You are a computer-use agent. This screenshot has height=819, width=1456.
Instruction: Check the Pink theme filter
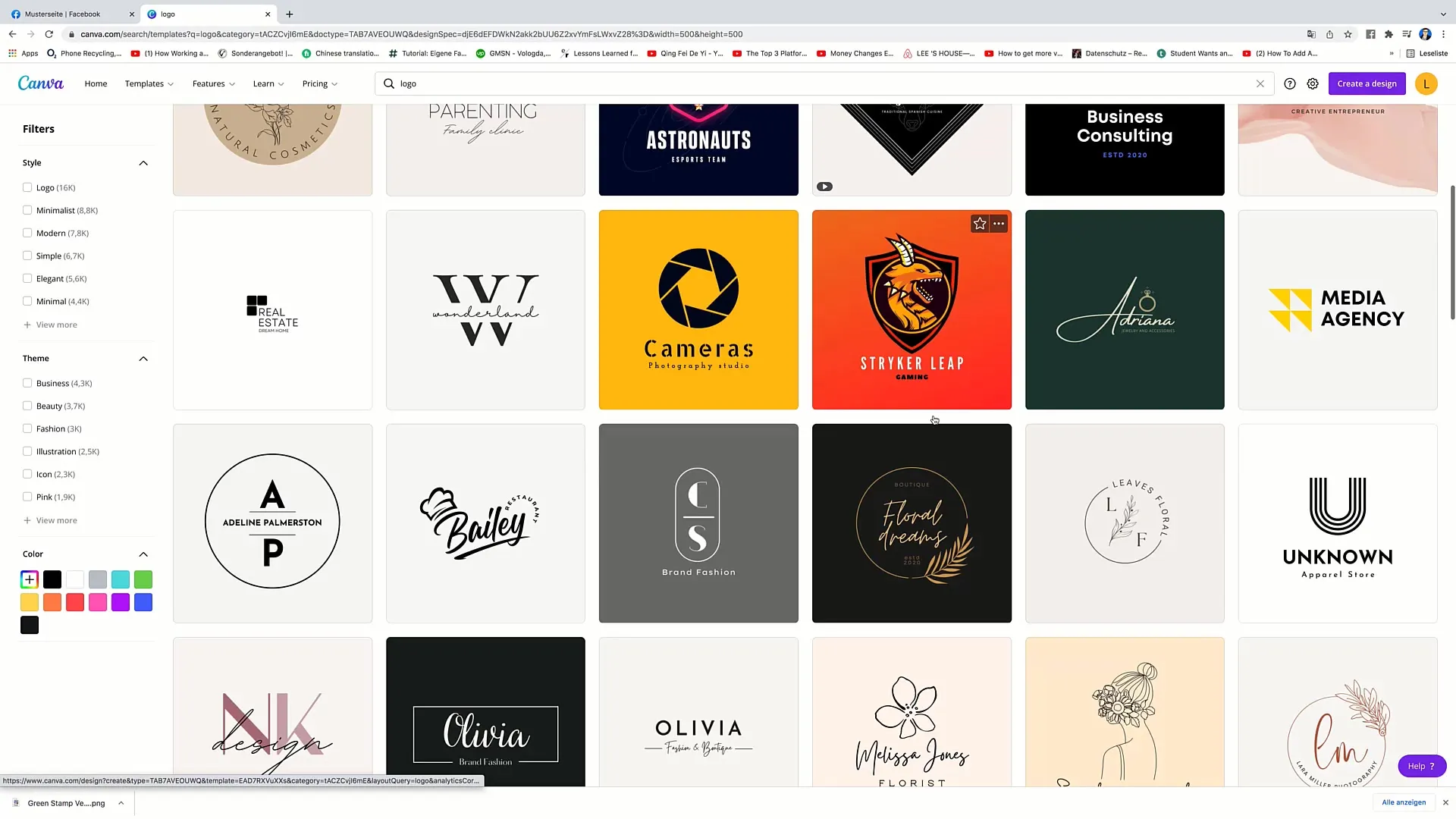[x=27, y=497]
